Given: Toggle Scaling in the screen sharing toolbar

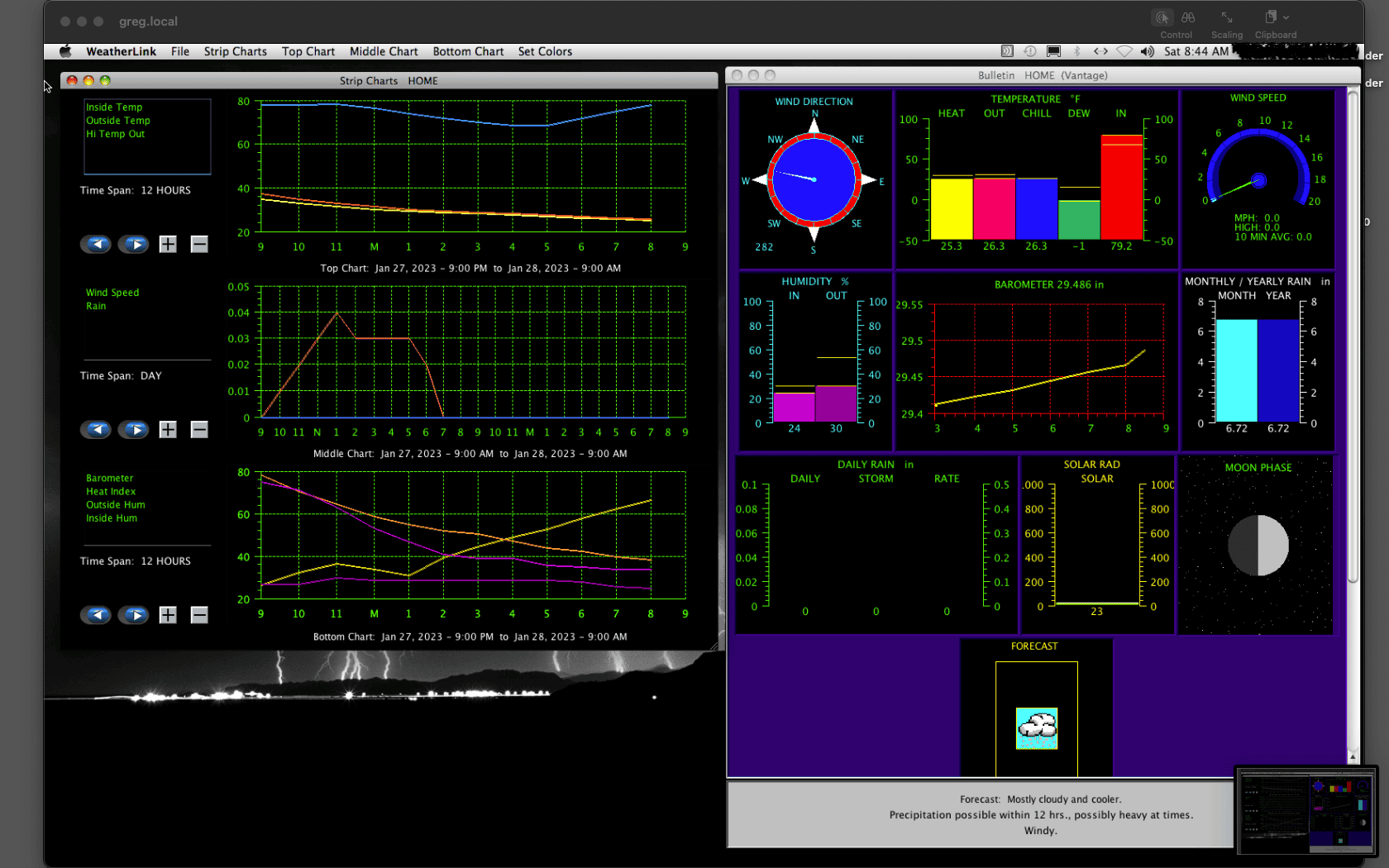Looking at the screenshot, I should [x=1227, y=17].
